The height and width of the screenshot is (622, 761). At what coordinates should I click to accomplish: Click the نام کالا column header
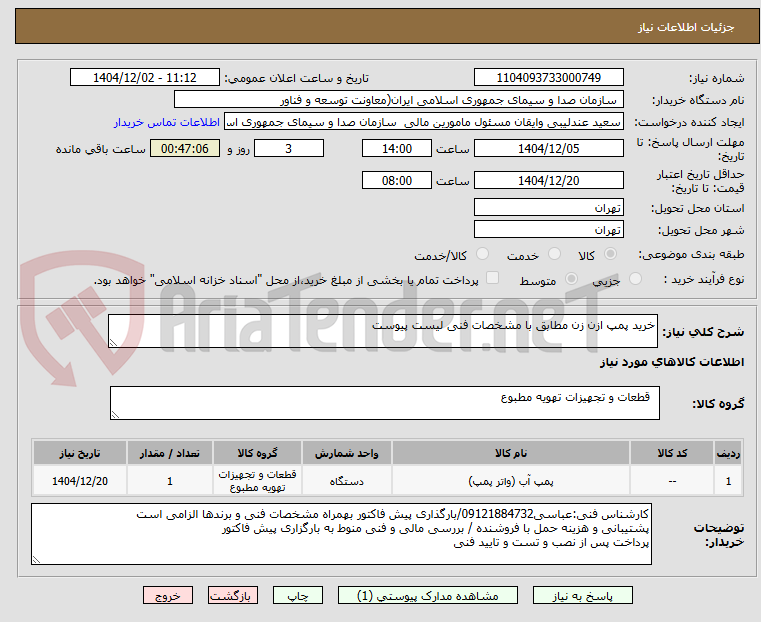coord(511,453)
